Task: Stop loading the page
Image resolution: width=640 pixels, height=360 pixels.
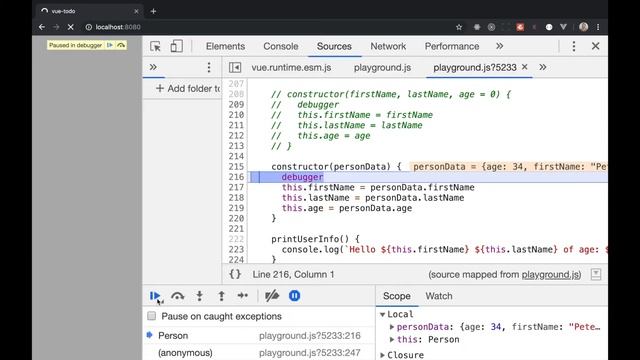Action: point(71,27)
